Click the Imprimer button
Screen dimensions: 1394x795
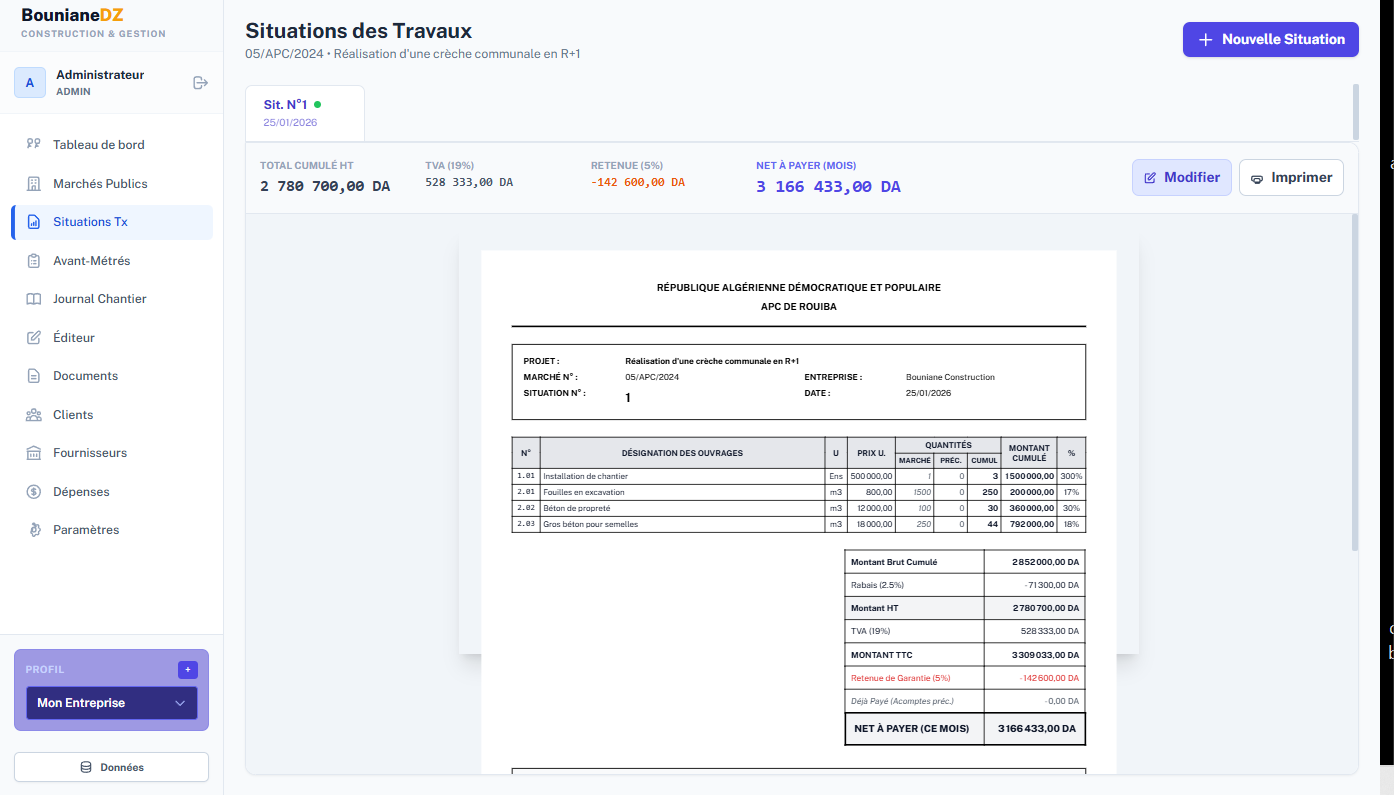click(1291, 177)
